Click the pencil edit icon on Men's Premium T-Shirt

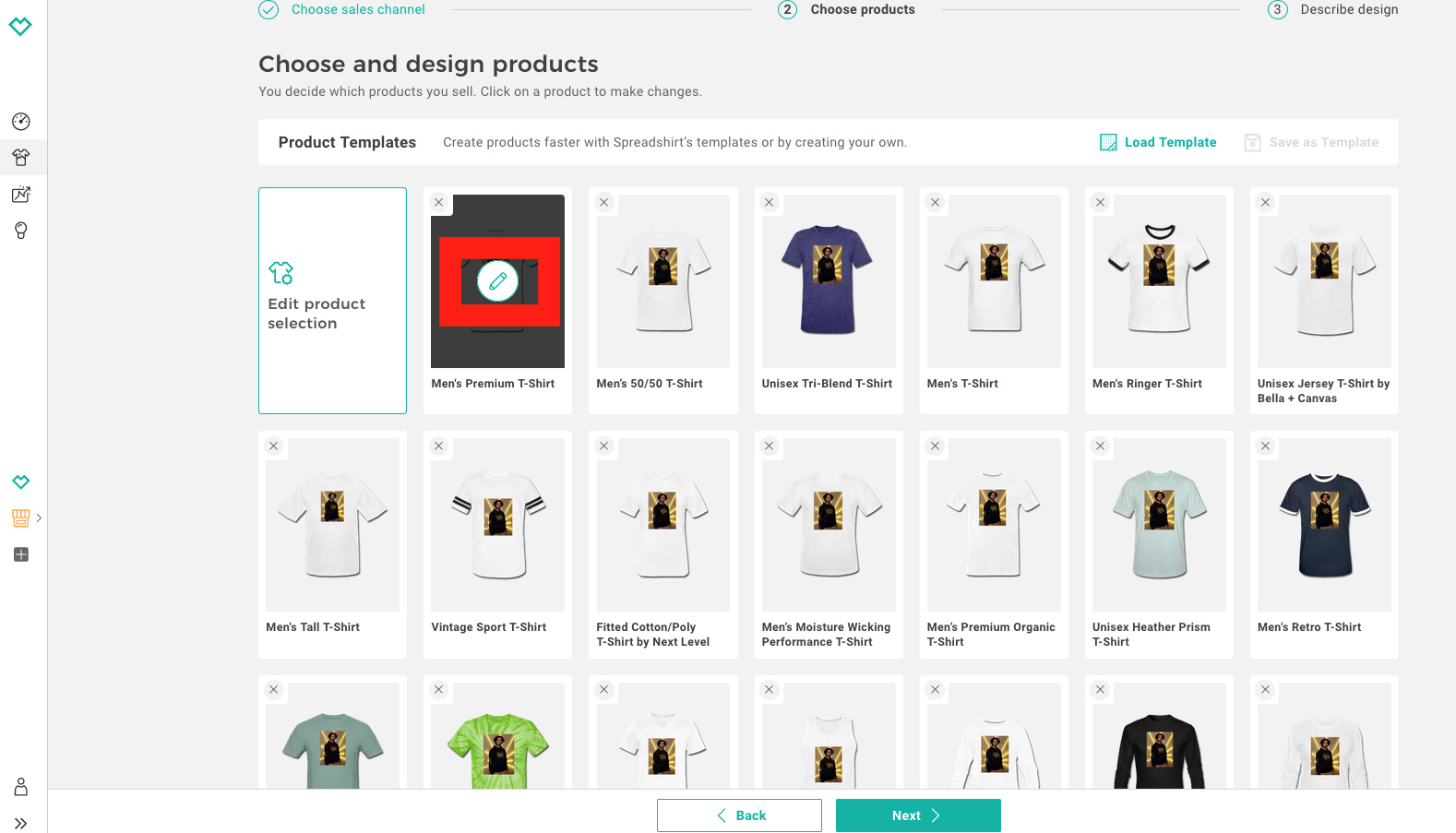(497, 281)
